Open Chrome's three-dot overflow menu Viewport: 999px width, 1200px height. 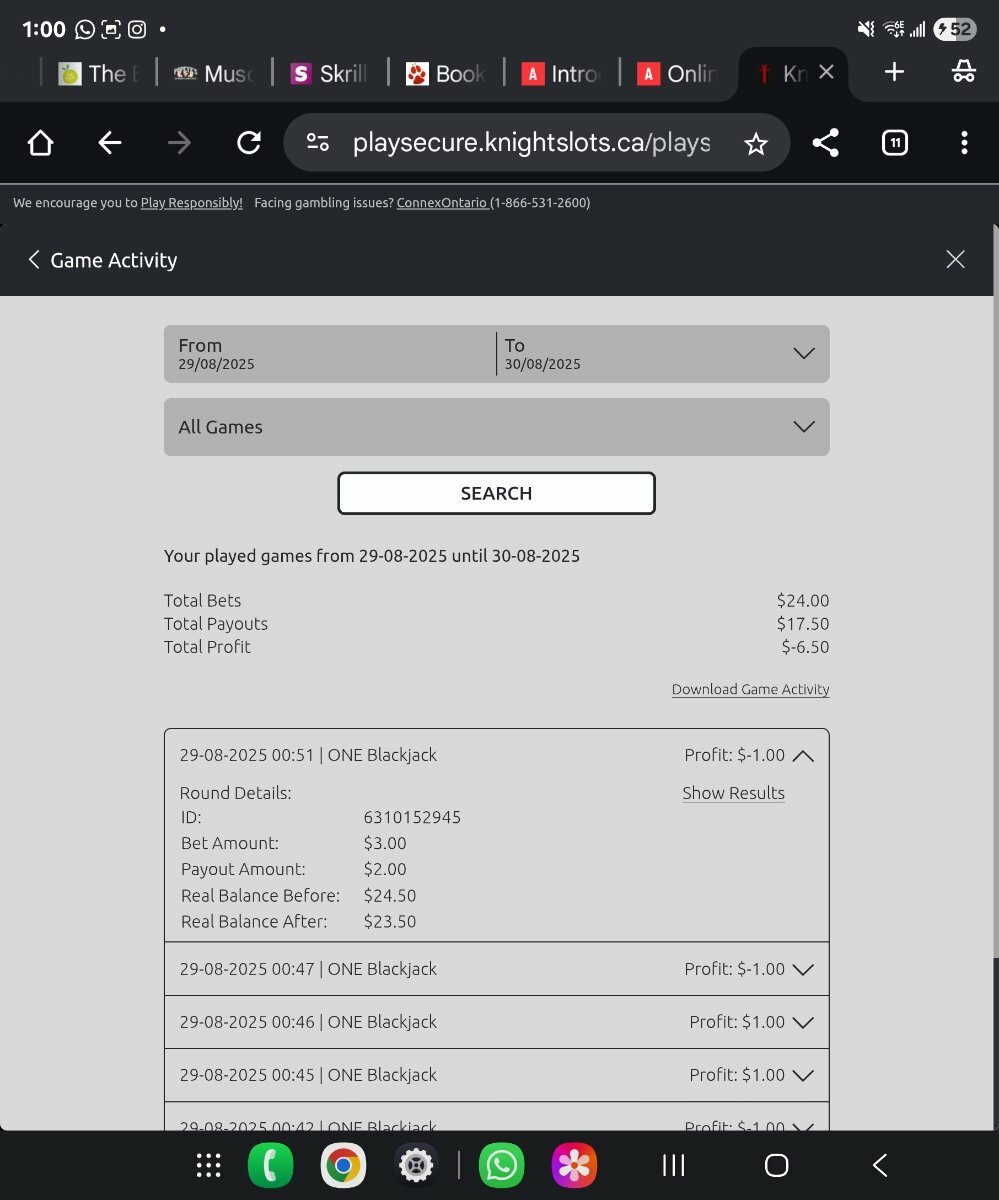pyautogui.click(x=964, y=143)
